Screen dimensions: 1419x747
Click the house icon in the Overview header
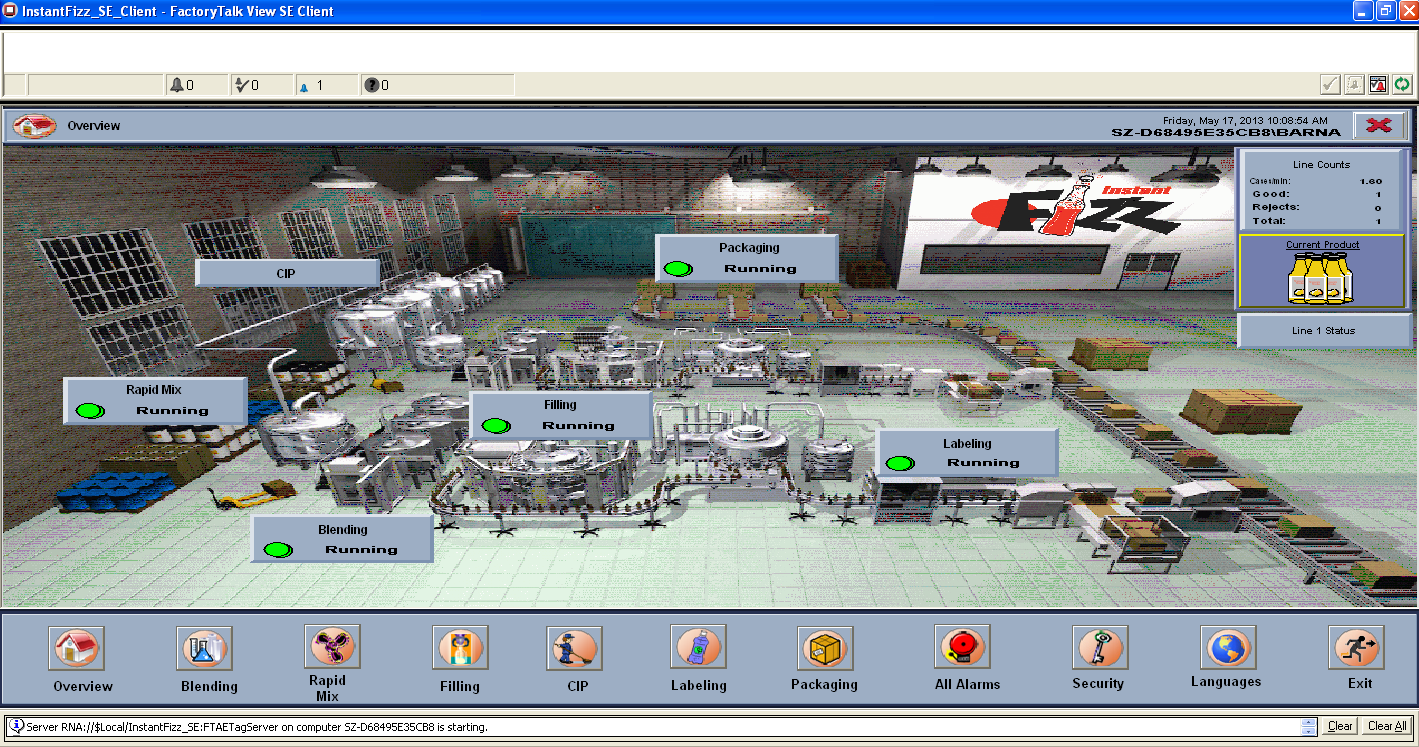click(x=35, y=126)
